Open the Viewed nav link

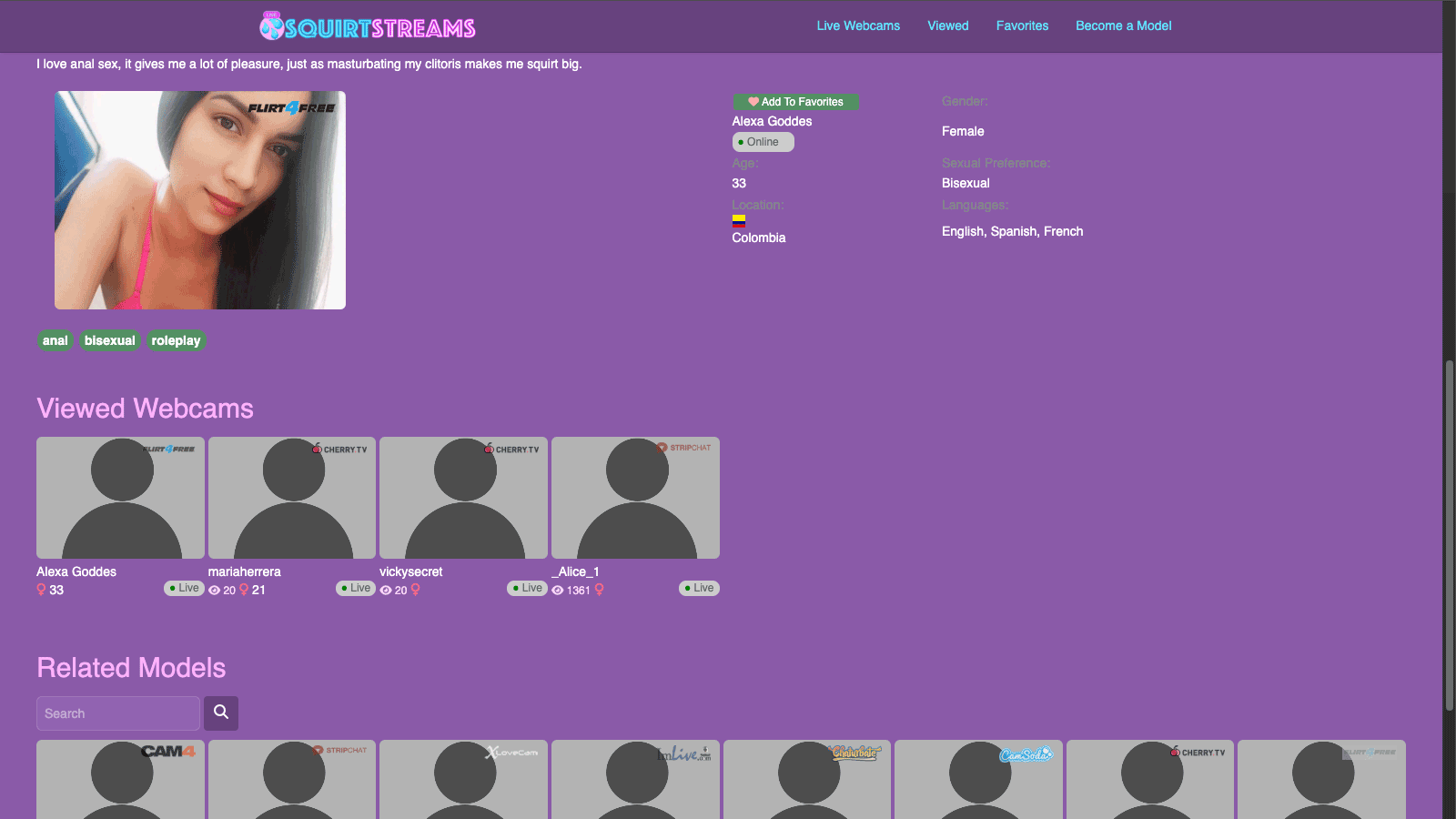coord(948,25)
